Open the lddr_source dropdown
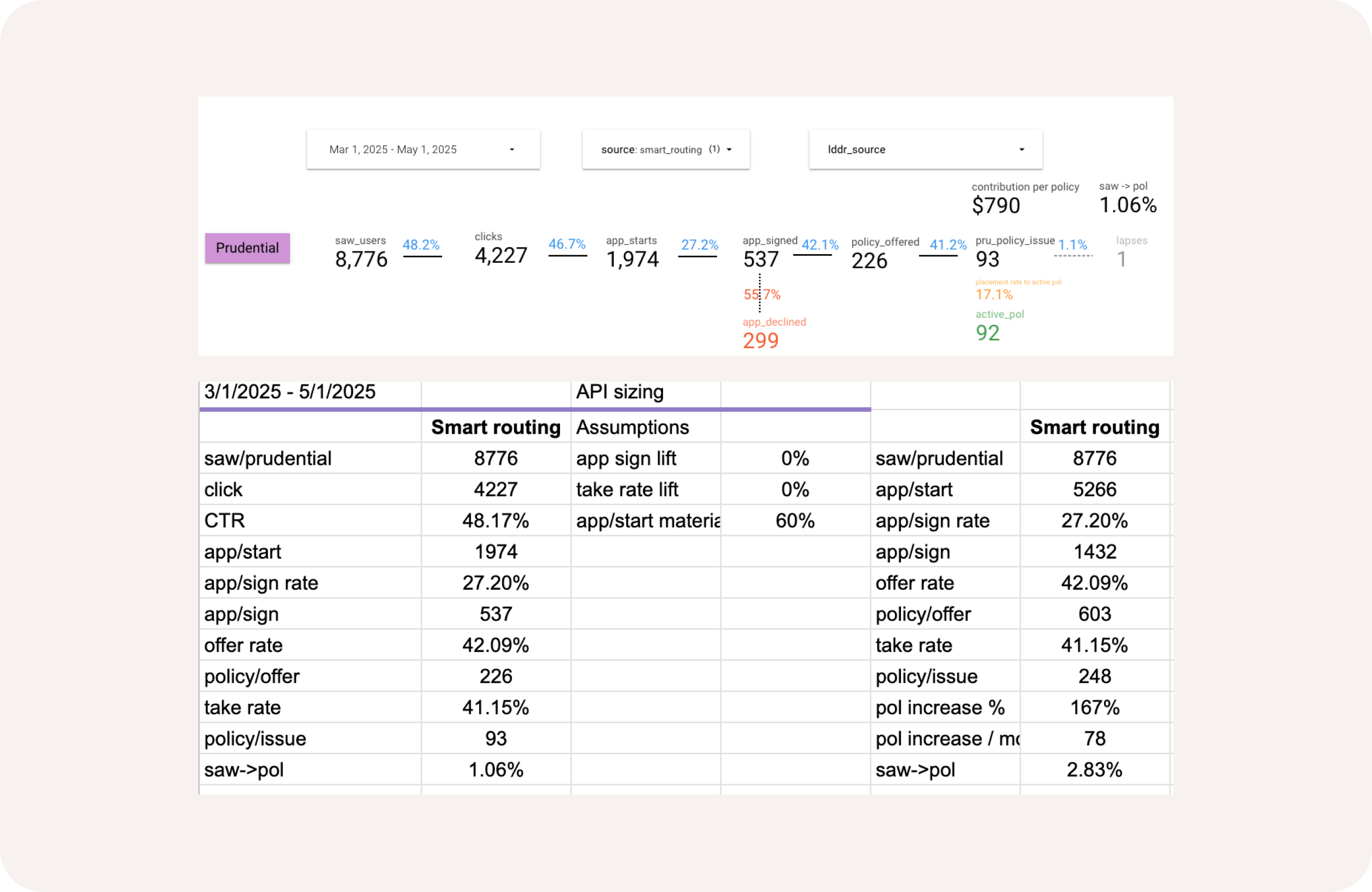Screen dimensions: 1372x892 click(924, 150)
